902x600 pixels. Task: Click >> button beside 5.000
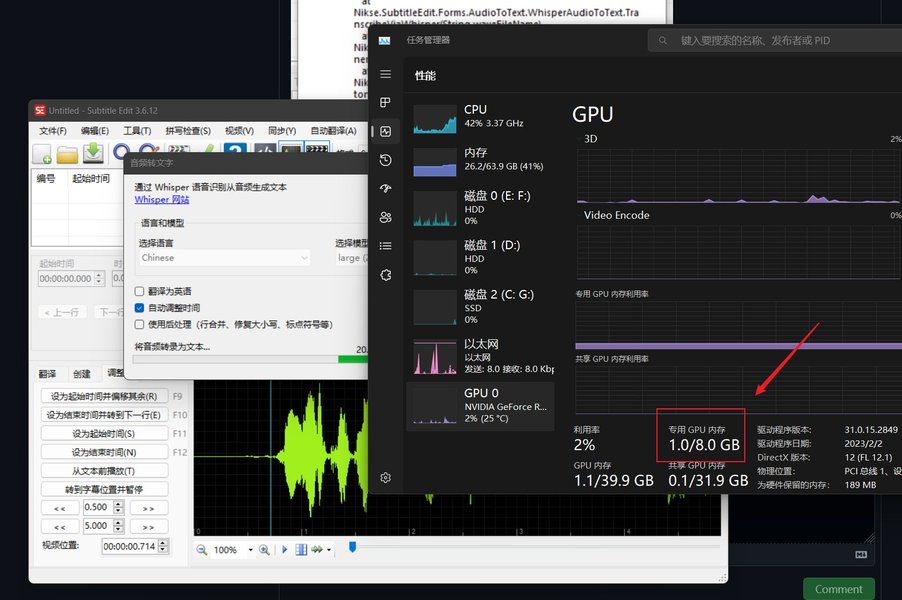148,526
